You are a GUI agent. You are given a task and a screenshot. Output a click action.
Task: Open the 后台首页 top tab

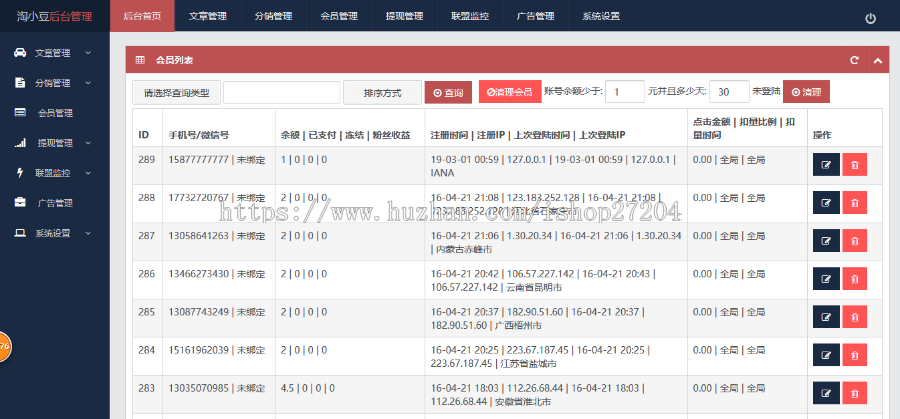tap(142, 16)
